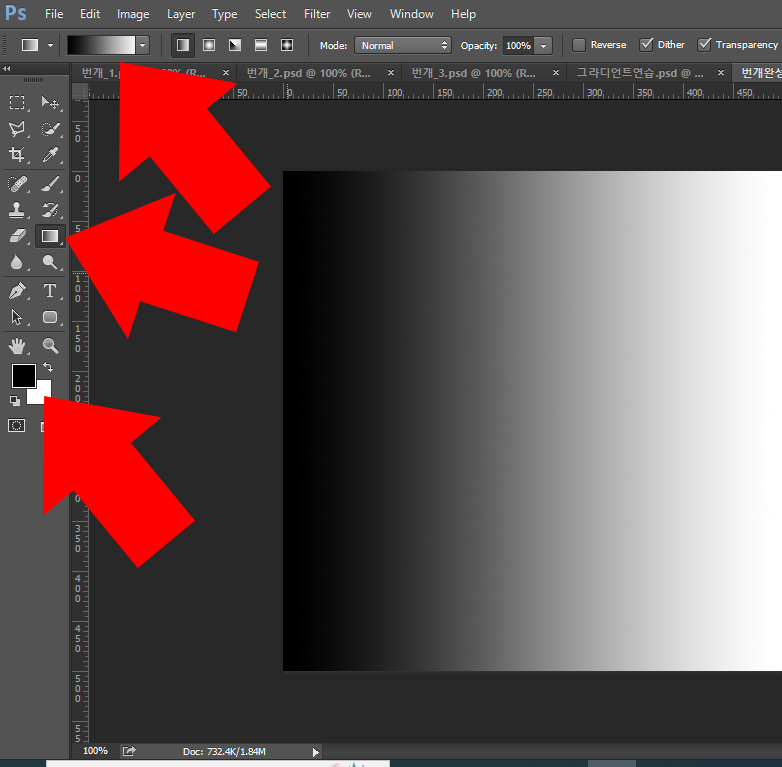
Task: Close the 번개_2.psd tab
Action: pos(391,73)
